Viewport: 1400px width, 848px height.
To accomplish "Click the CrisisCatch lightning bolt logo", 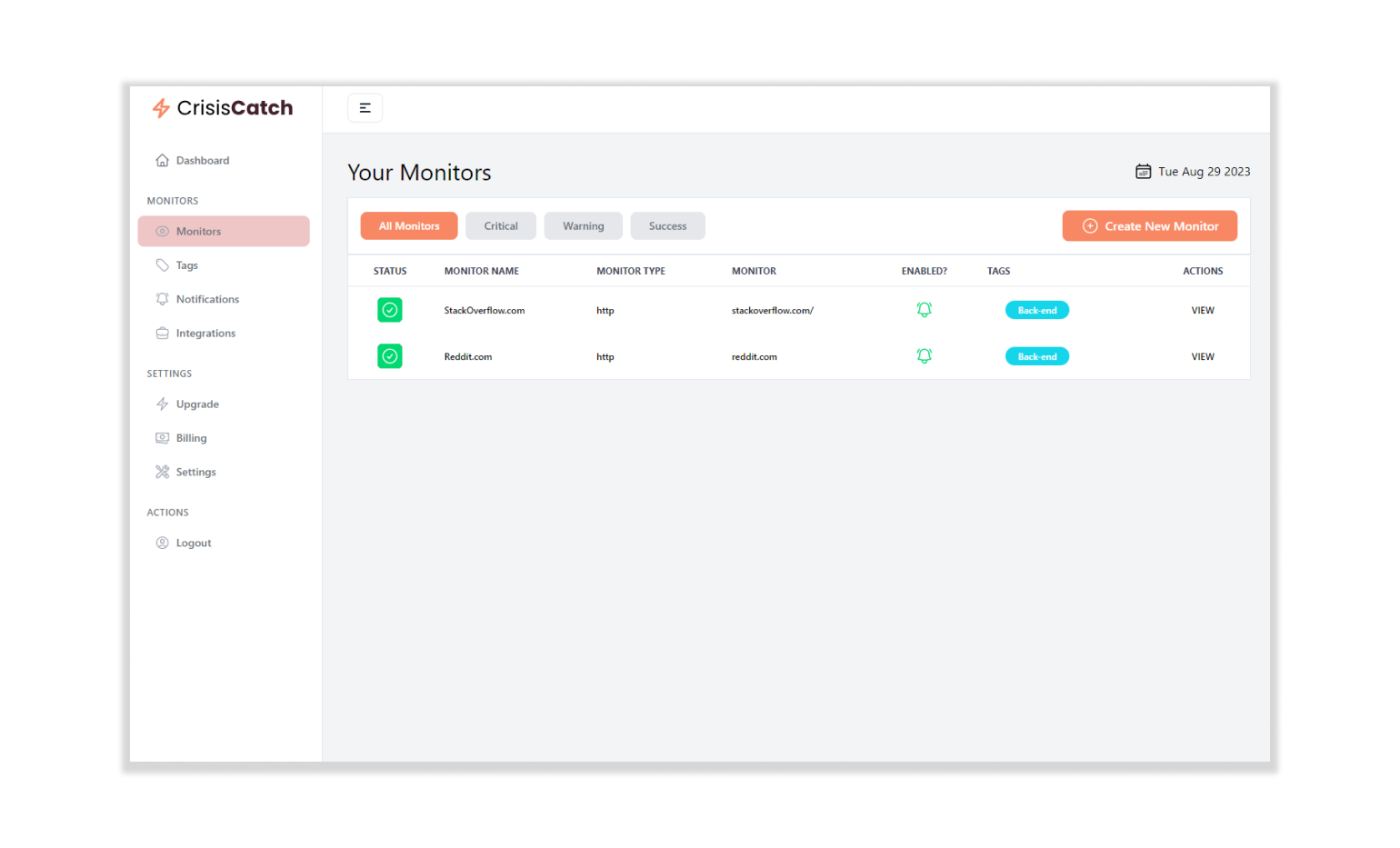I will 162,108.
